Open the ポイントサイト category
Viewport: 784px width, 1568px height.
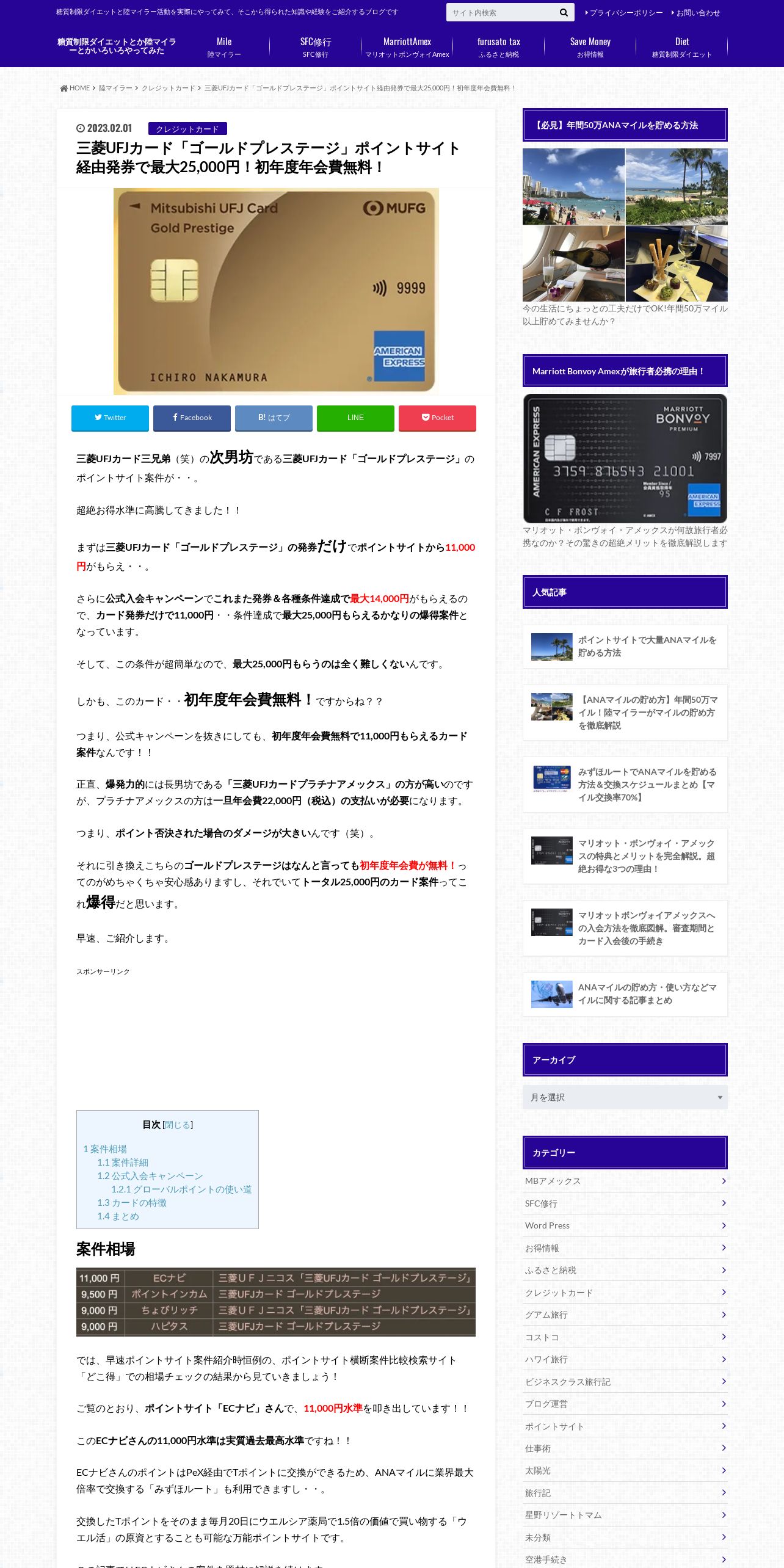click(625, 1426)
